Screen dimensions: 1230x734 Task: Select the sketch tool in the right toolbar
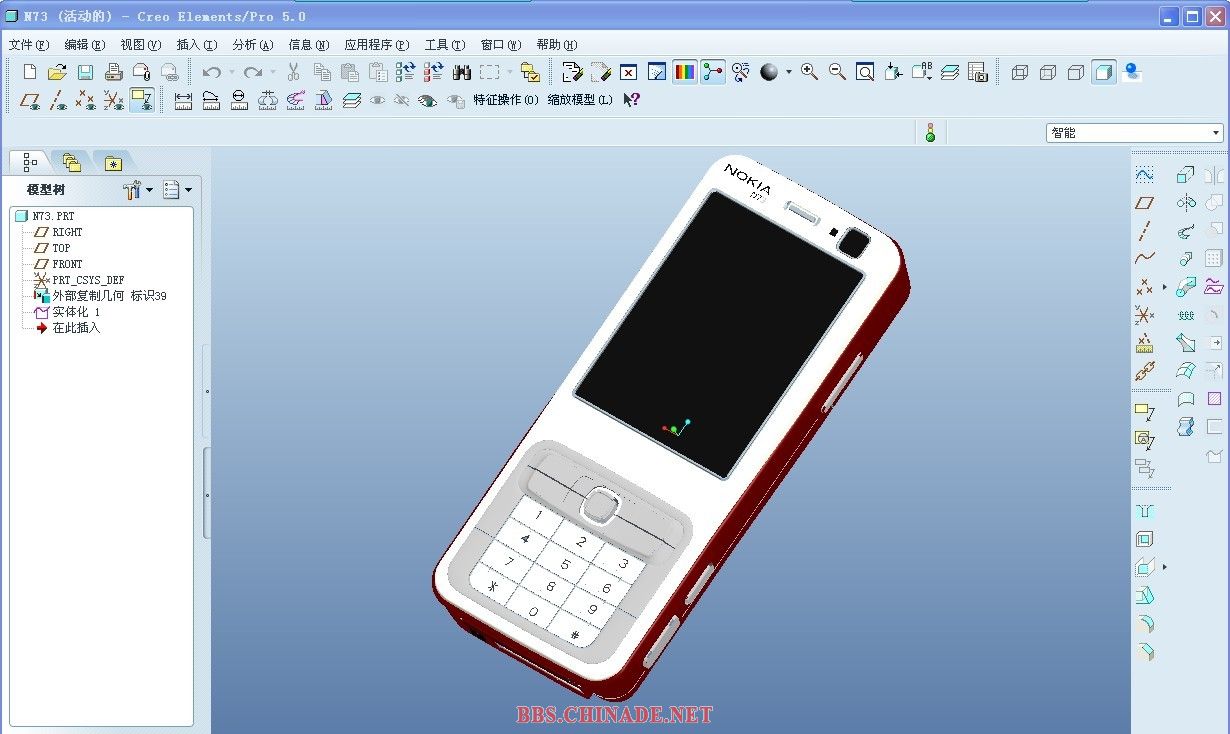point(1145,175)
